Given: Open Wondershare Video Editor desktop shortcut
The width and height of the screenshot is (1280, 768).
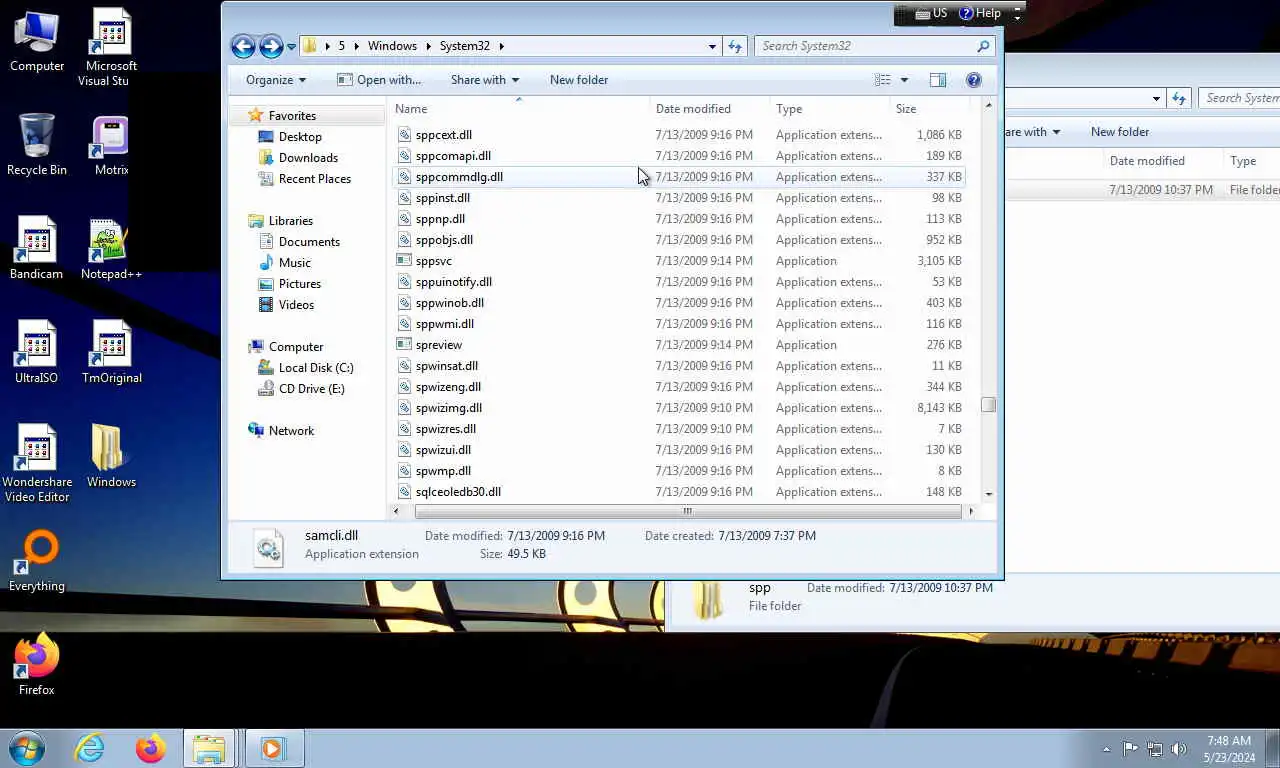Looking at the screenshot, I should [x=37, y=464].
